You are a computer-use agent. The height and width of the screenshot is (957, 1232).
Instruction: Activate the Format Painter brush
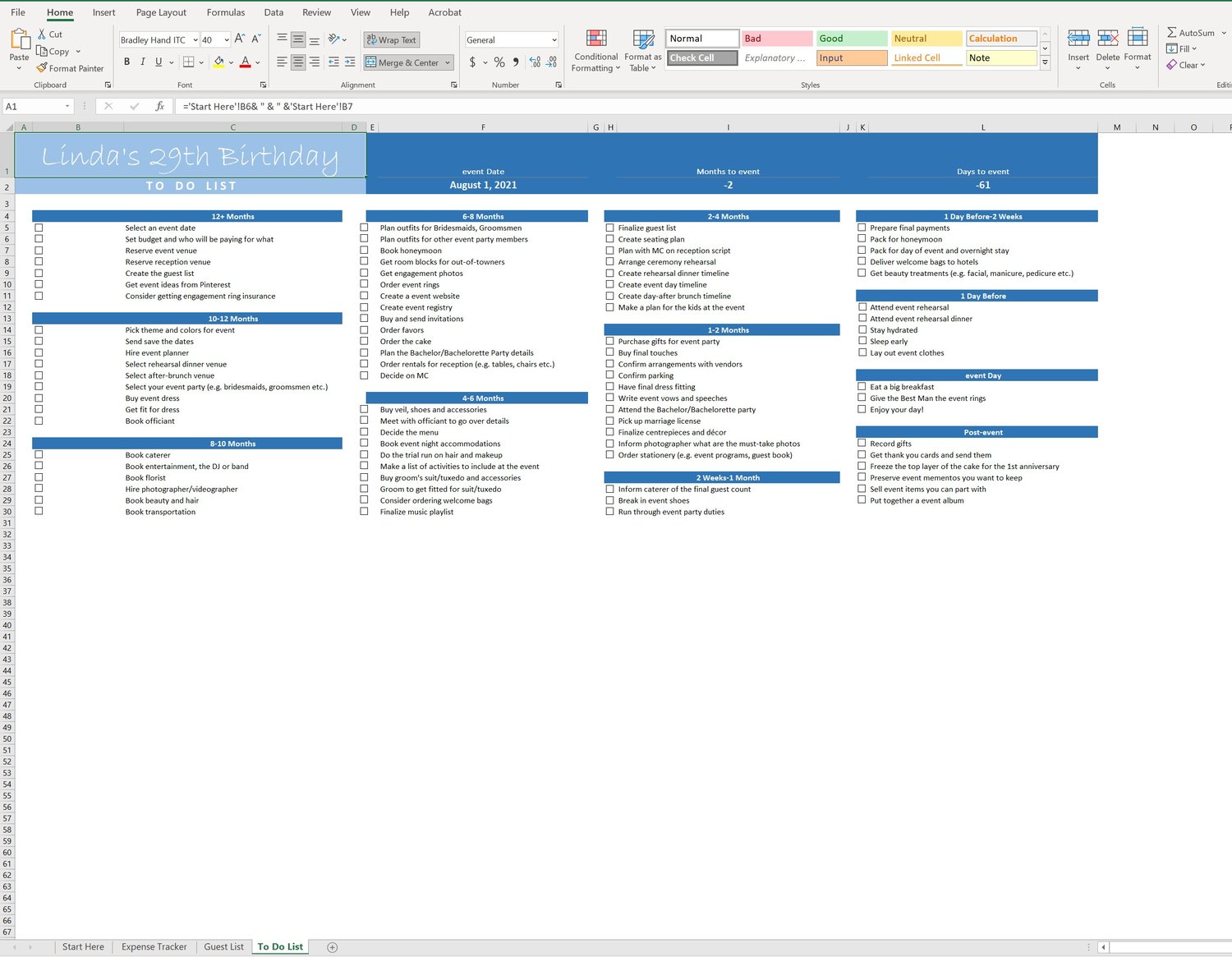click(42, 68)
